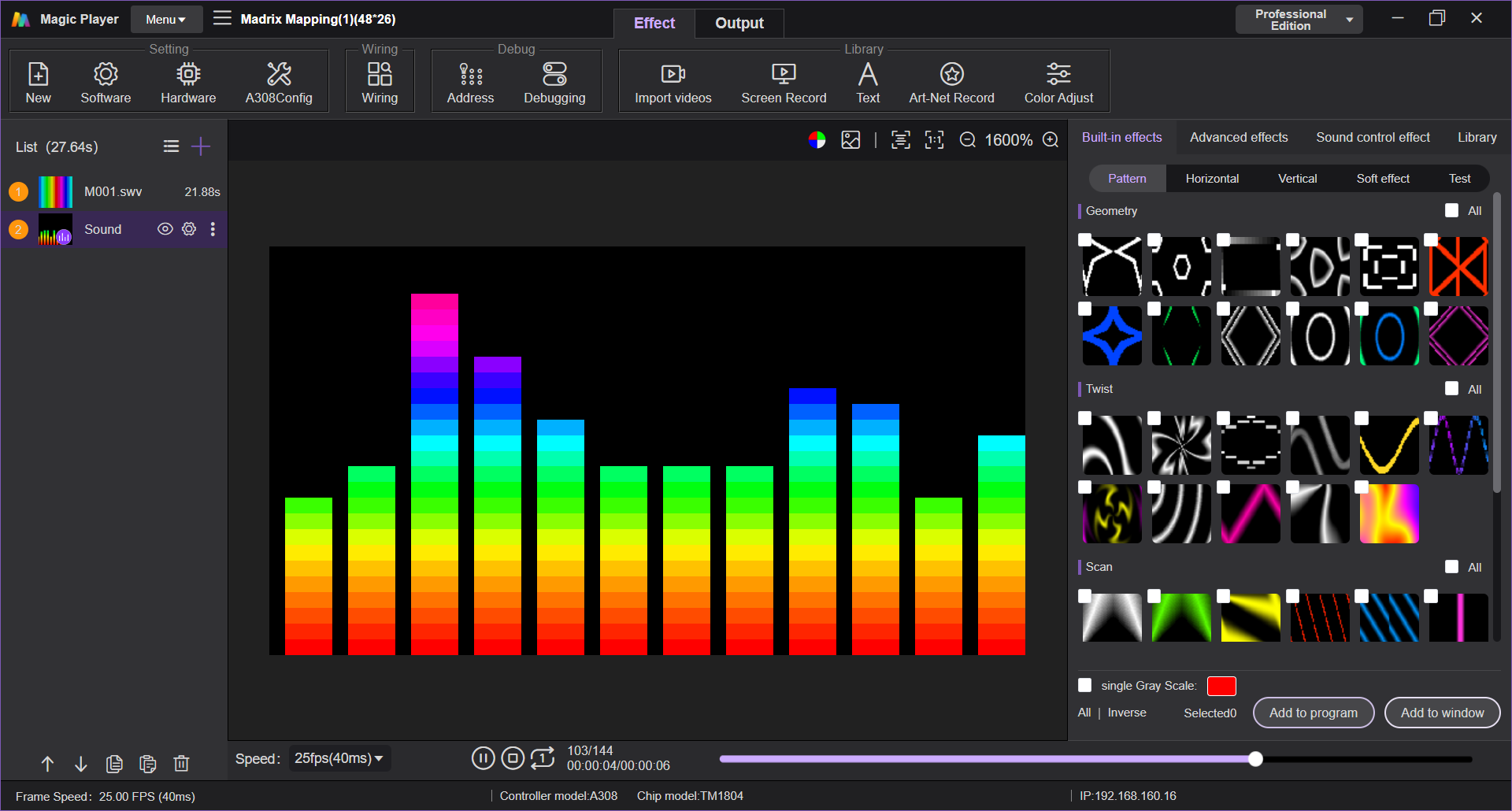Delete the selected list item

181,764
